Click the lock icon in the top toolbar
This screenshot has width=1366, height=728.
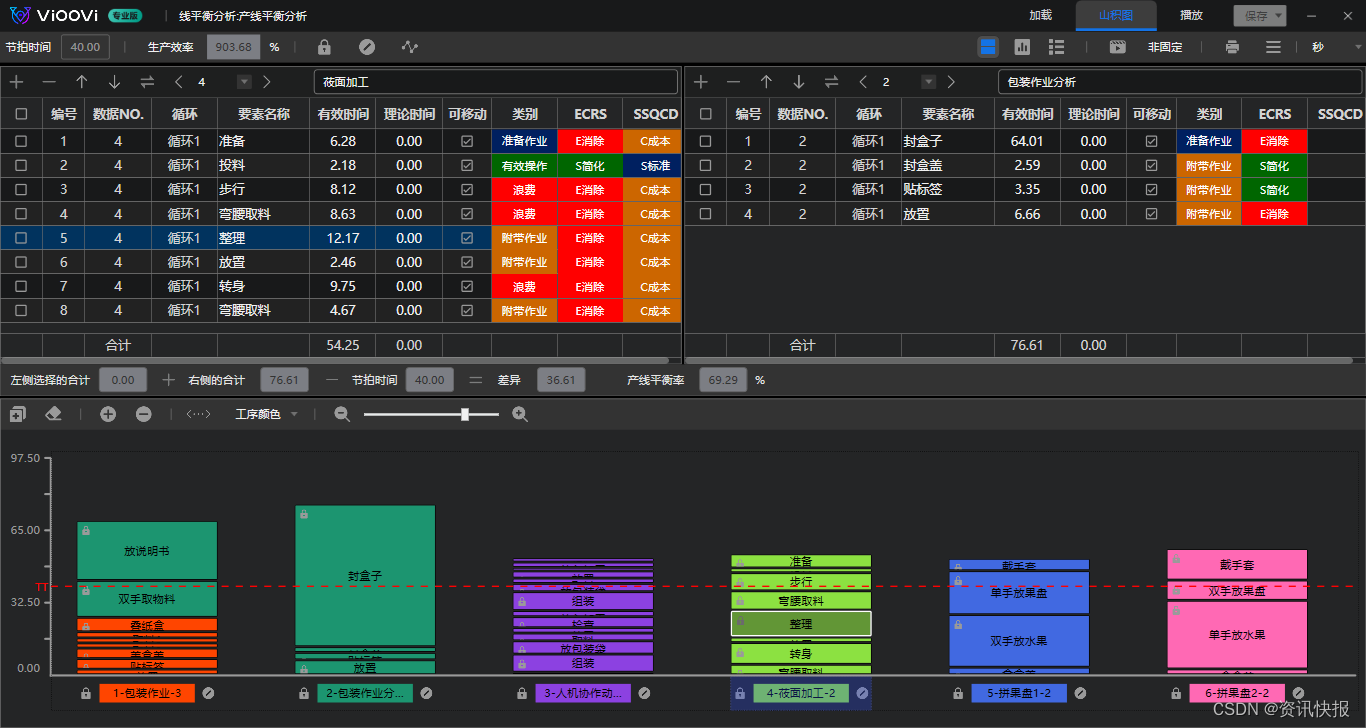click(x=324, y=47)
